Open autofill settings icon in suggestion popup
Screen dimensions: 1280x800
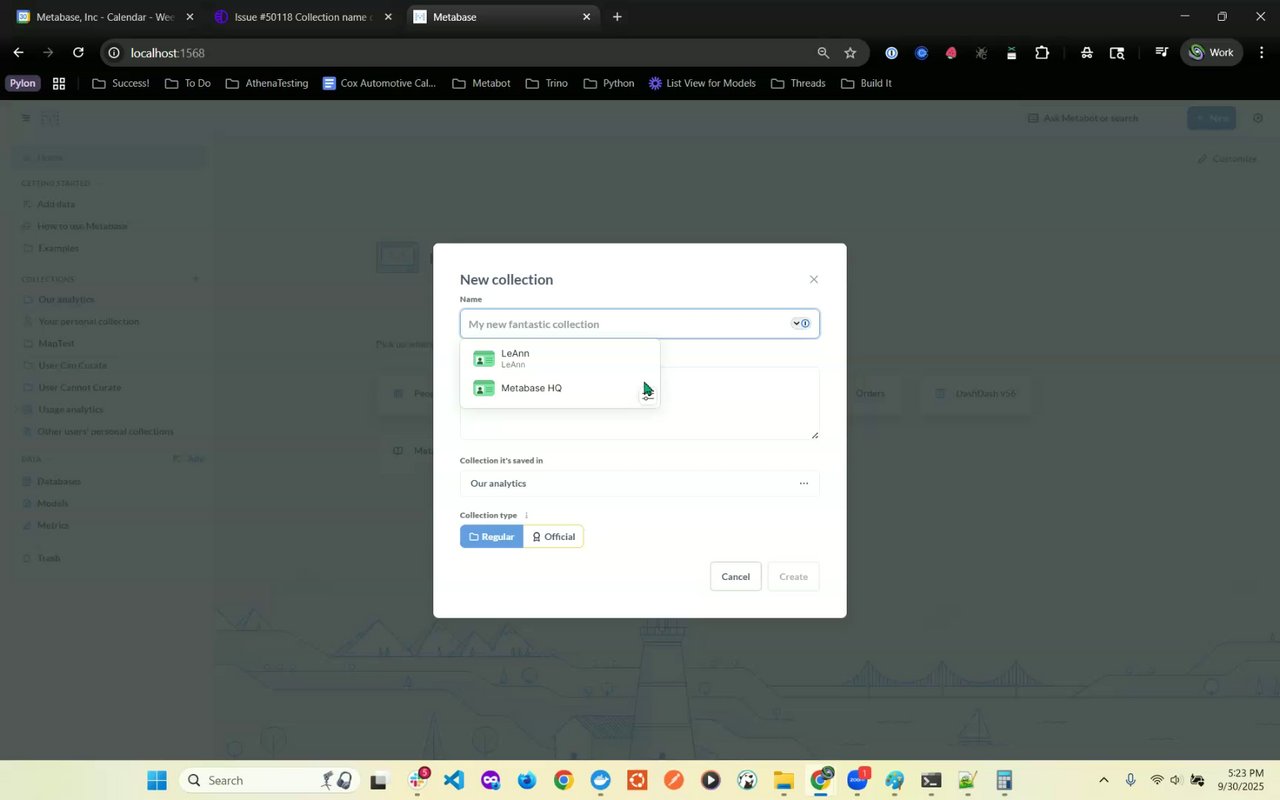647,395
